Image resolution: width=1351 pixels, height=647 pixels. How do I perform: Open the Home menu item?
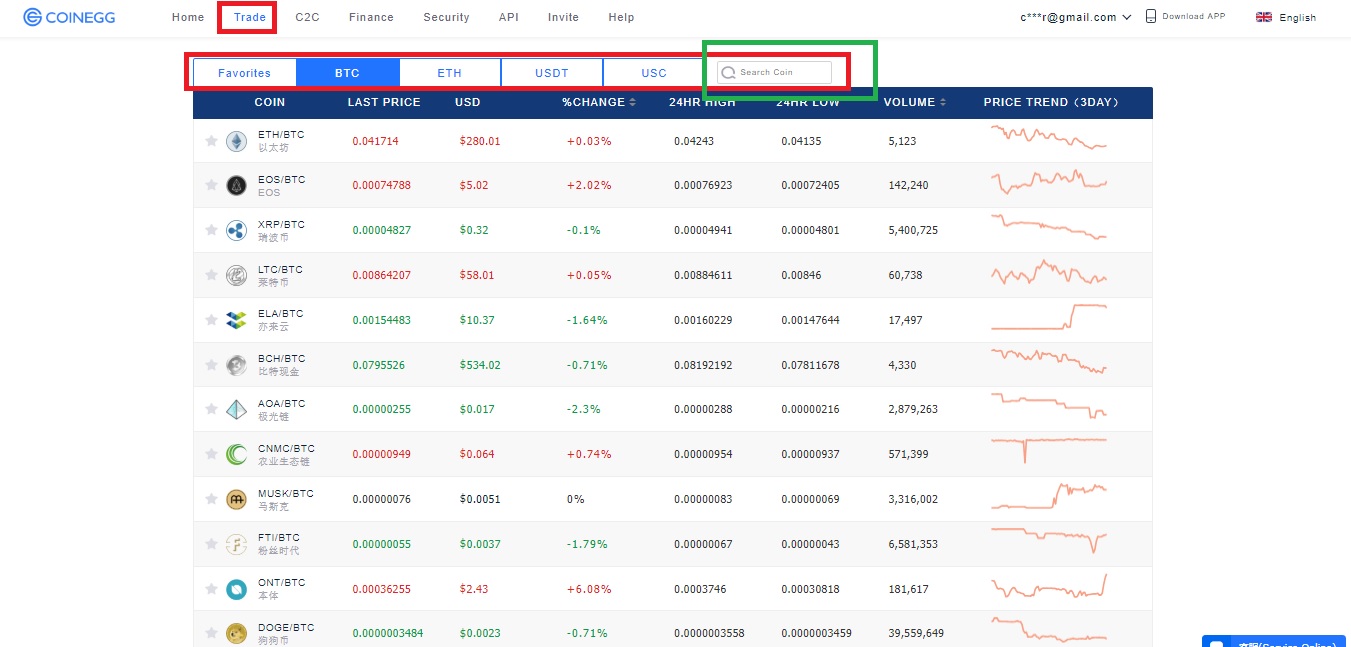tap(188, 17)
